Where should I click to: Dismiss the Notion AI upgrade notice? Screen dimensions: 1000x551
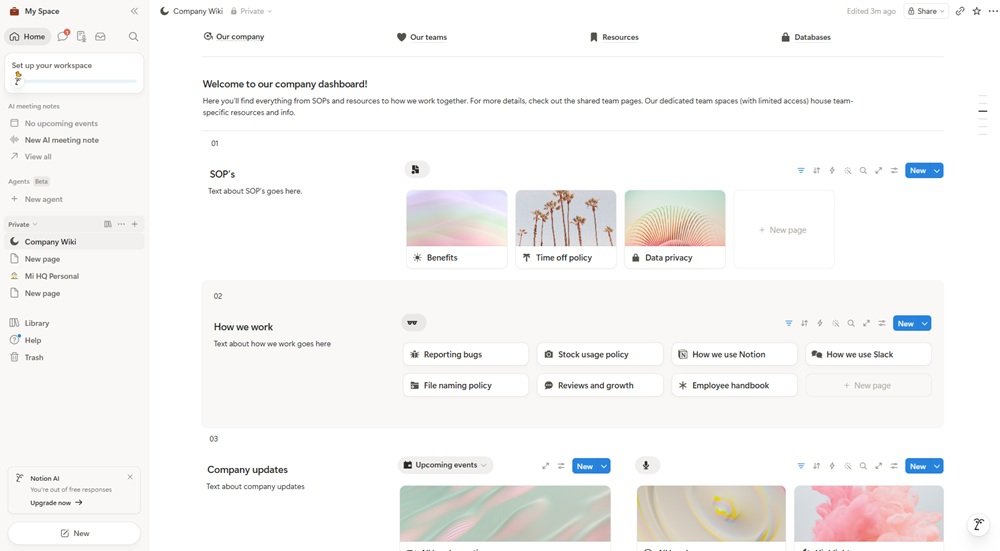pos(130,477)
